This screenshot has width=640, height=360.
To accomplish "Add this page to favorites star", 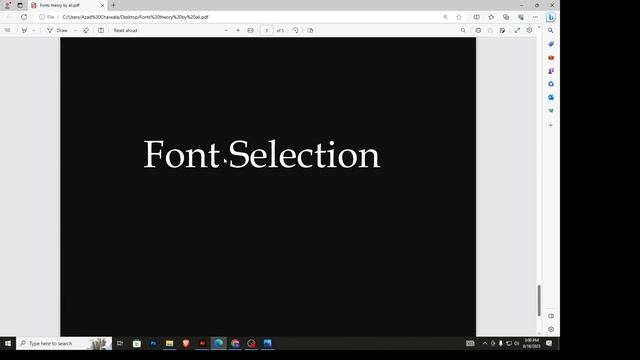I will (459, 17).
